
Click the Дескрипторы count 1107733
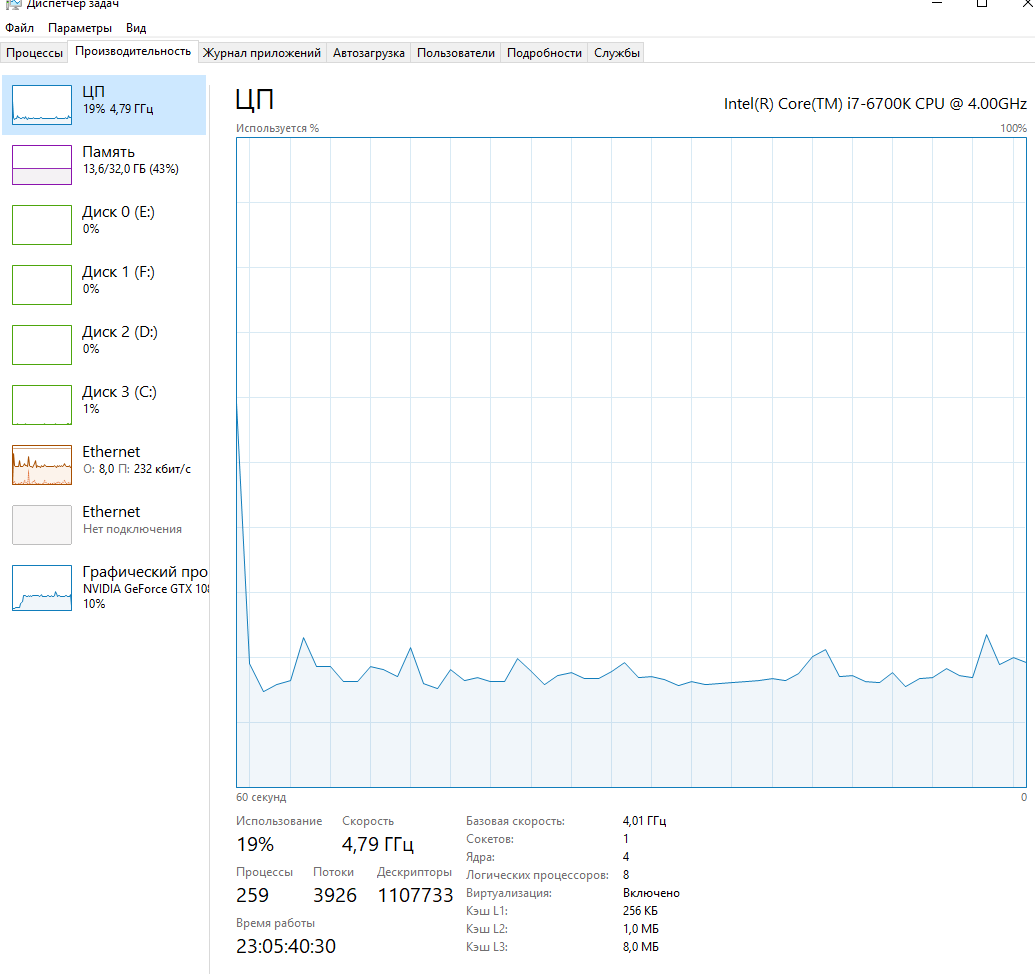(415, 895)
